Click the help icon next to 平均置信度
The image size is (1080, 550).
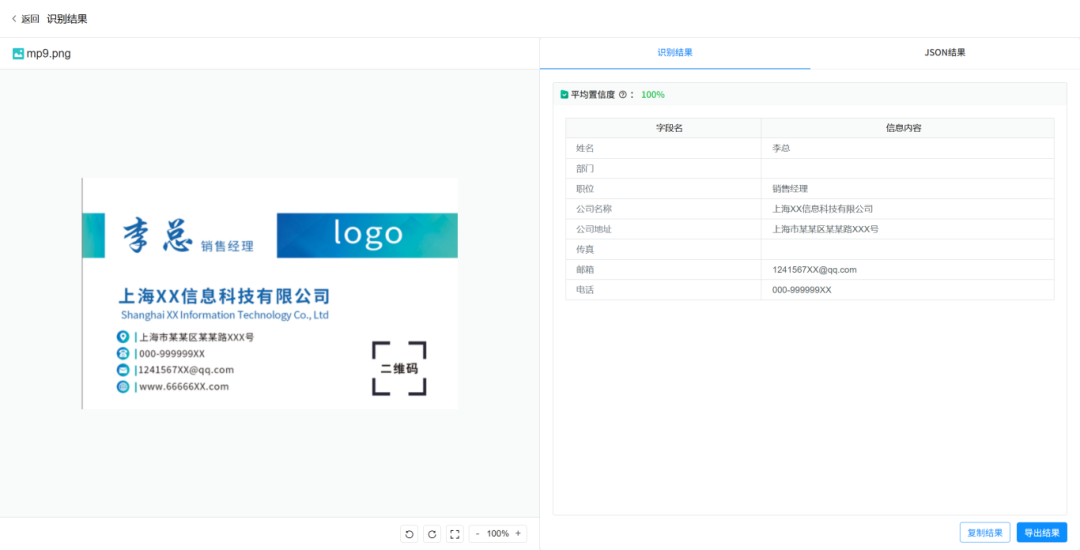pos(623,95)
